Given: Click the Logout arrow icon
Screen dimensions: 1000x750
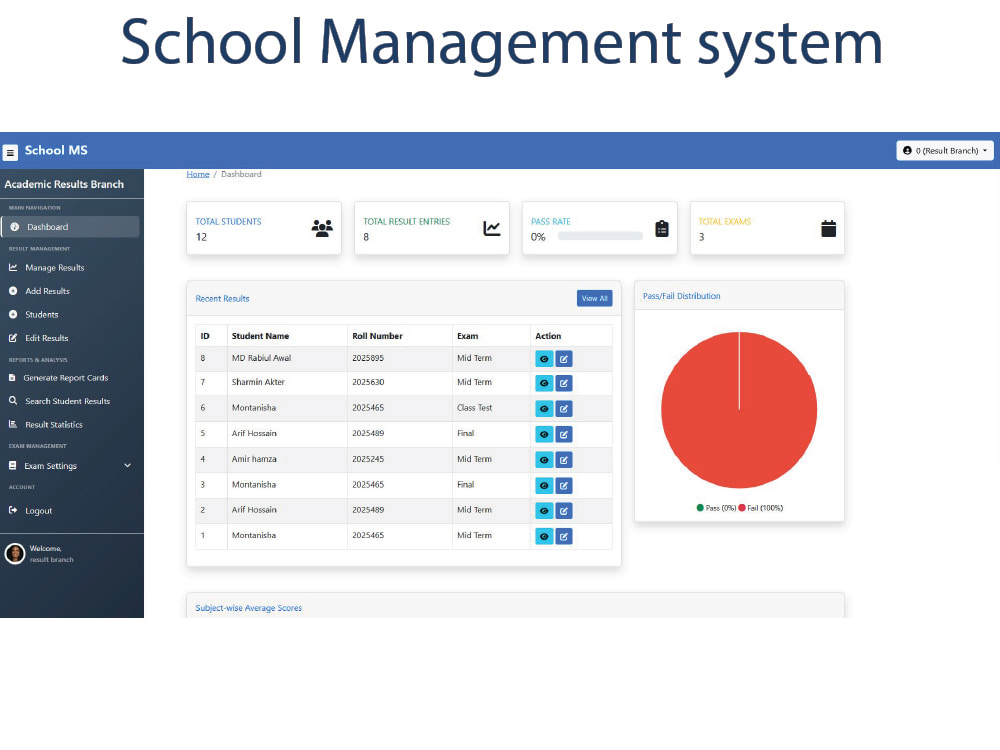Looking at the screenshot, I should click(x=13, y=510).
